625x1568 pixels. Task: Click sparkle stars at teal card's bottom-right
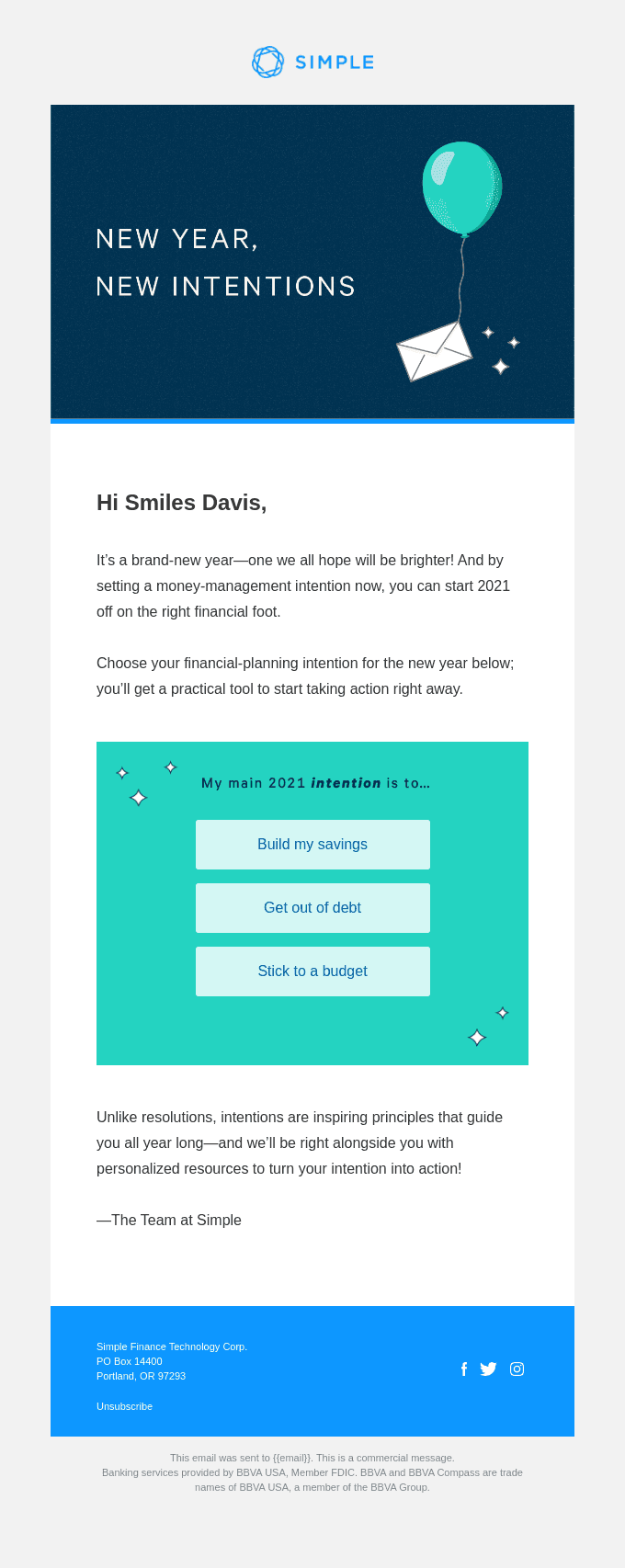[x=488, y=1026]
